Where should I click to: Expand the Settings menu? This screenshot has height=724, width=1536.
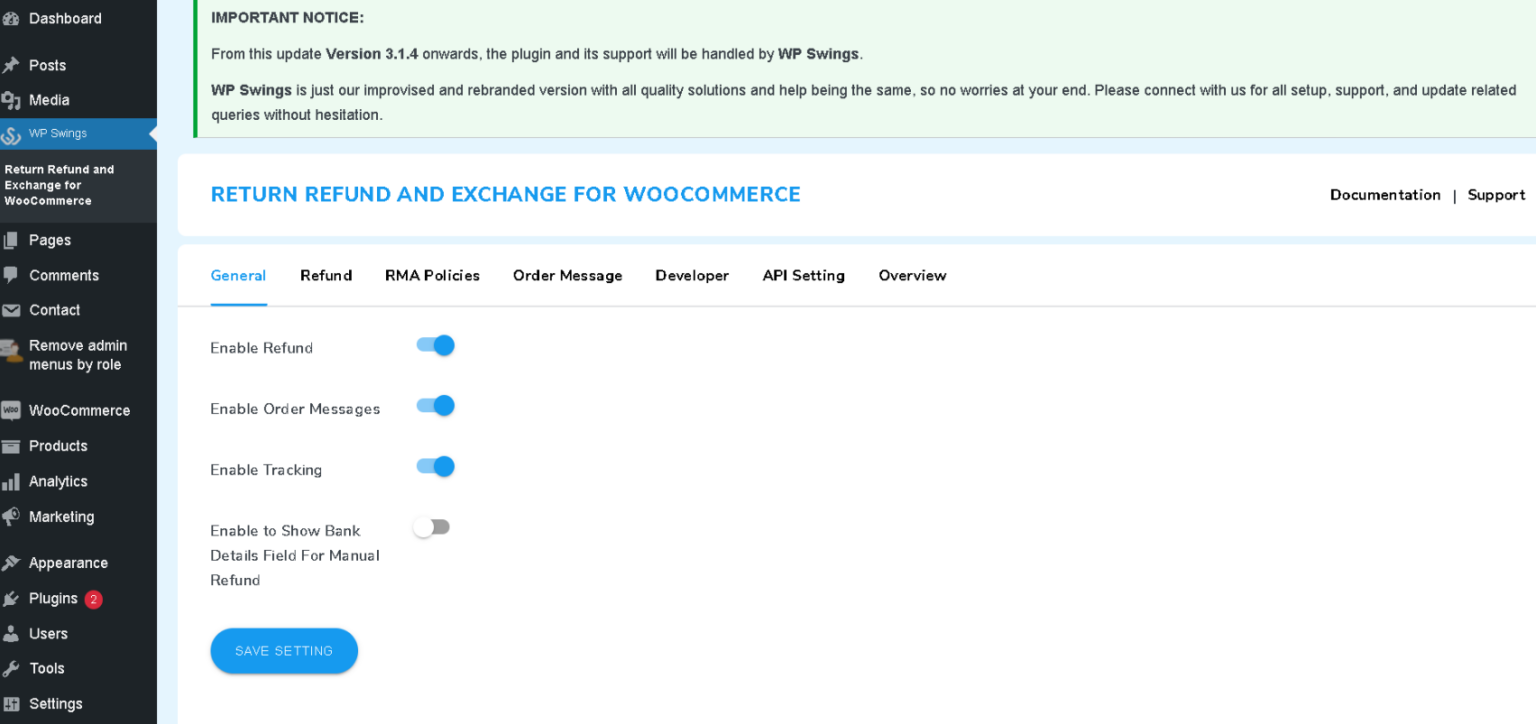coord(55,703)
